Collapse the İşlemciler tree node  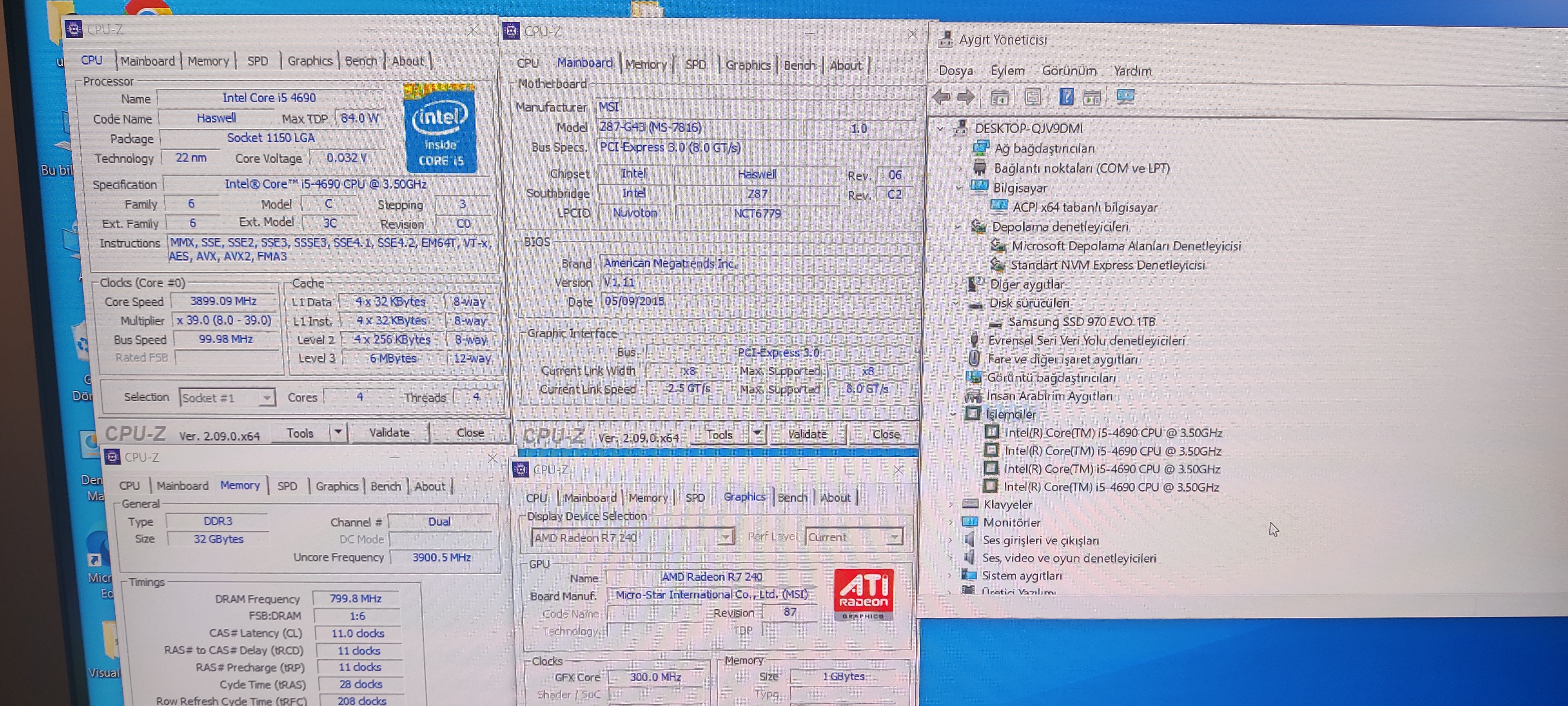953,414
